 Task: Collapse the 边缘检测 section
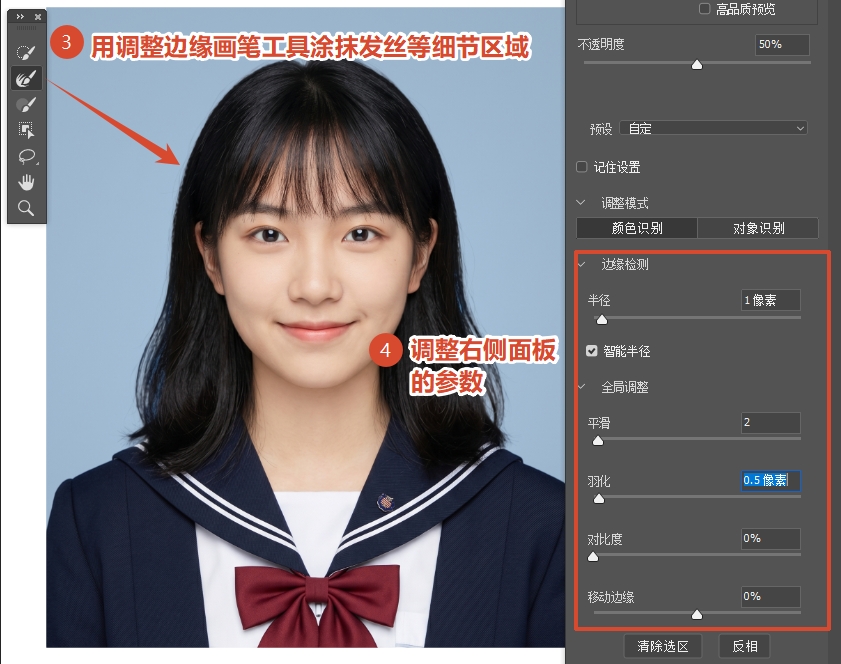point(581,265)
